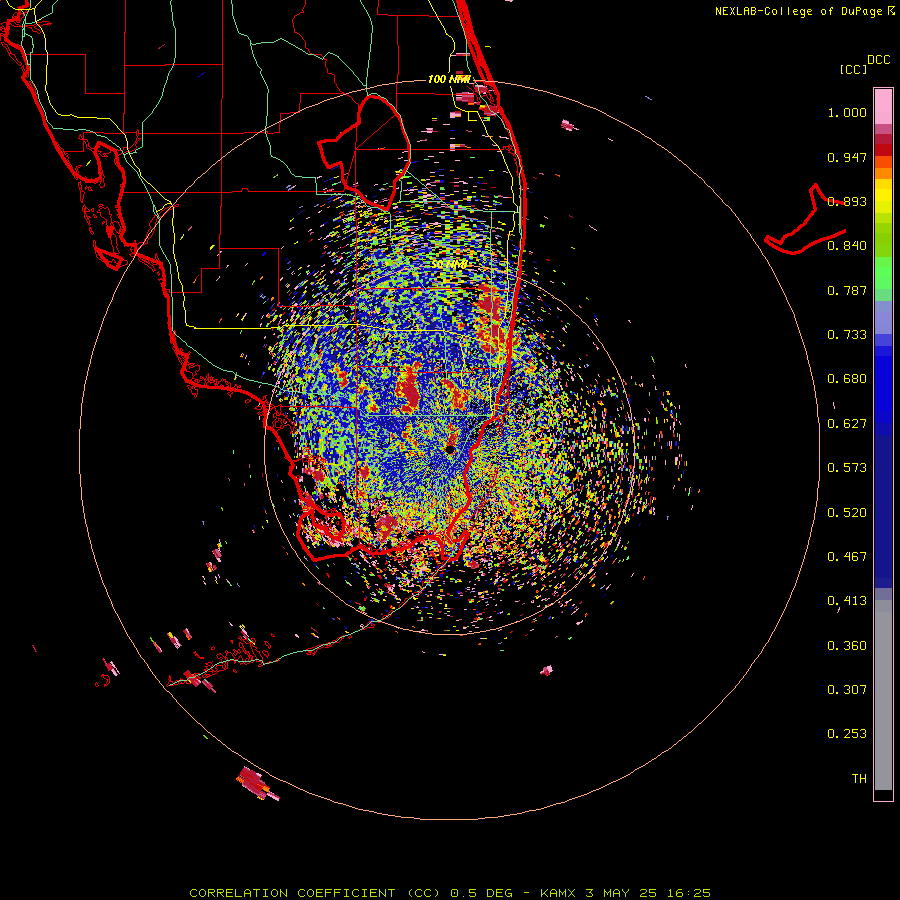900x900 pixels.
Task: Click the 0.413 scale value
Action: (x=847, y=601)
